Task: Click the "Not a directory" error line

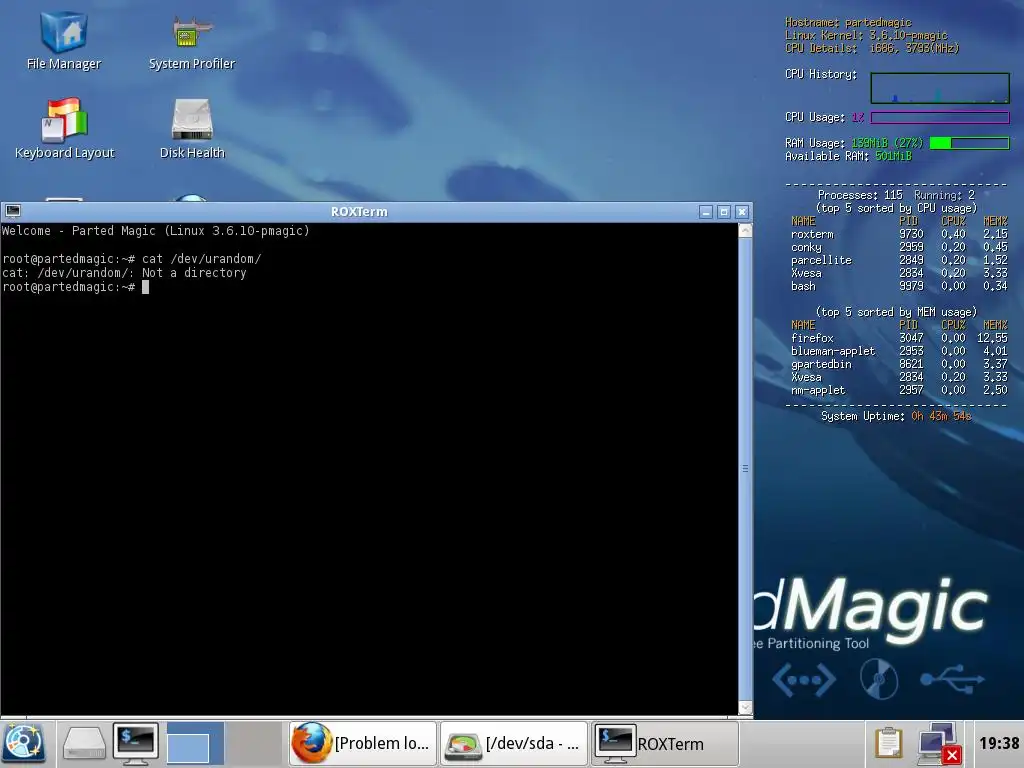Action: (124, 273)
